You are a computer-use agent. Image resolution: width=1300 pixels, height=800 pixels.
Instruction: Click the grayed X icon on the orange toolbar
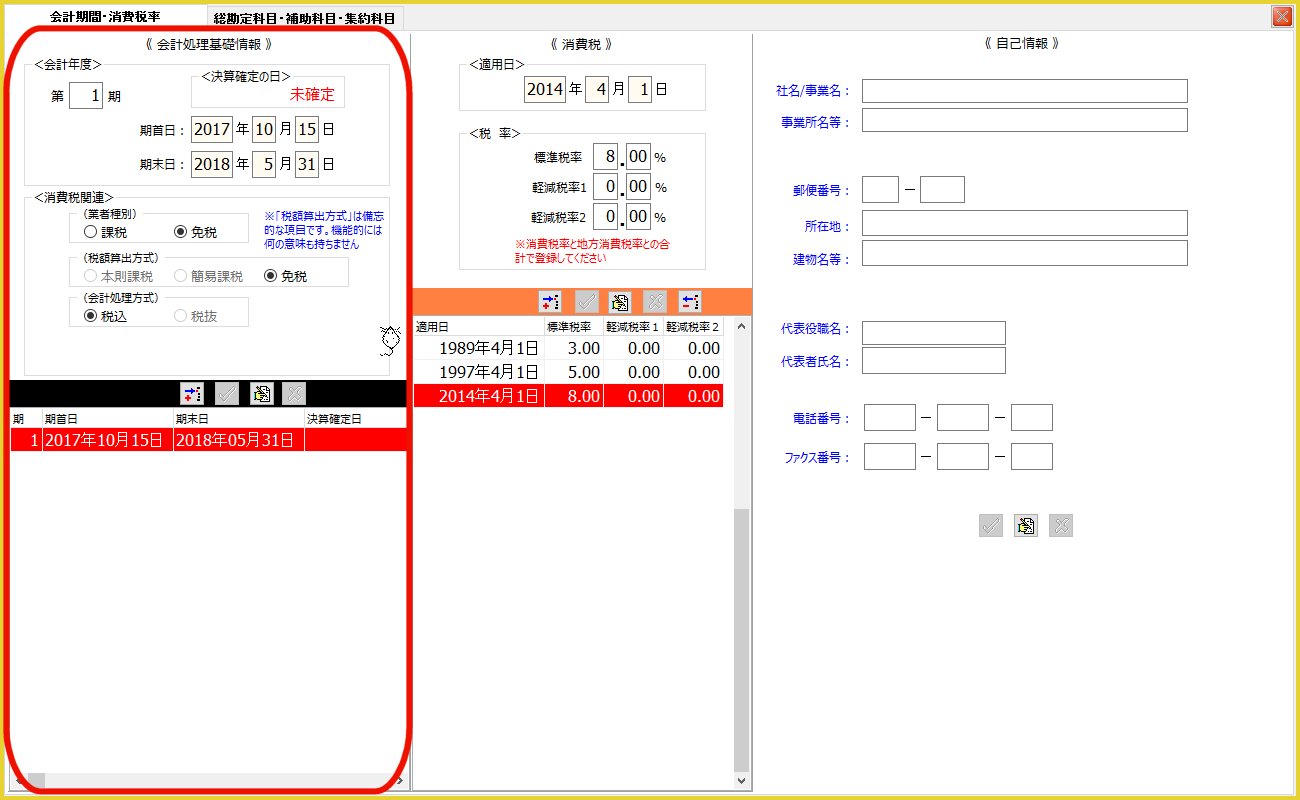pos(654,302)
